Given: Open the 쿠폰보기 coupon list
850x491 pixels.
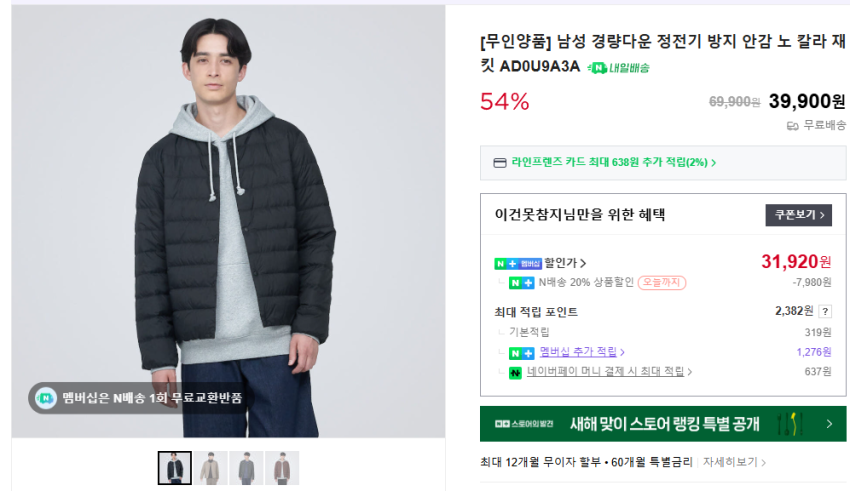Looking at the screenshot, I should pyautogui.click(x=798, y=215).
